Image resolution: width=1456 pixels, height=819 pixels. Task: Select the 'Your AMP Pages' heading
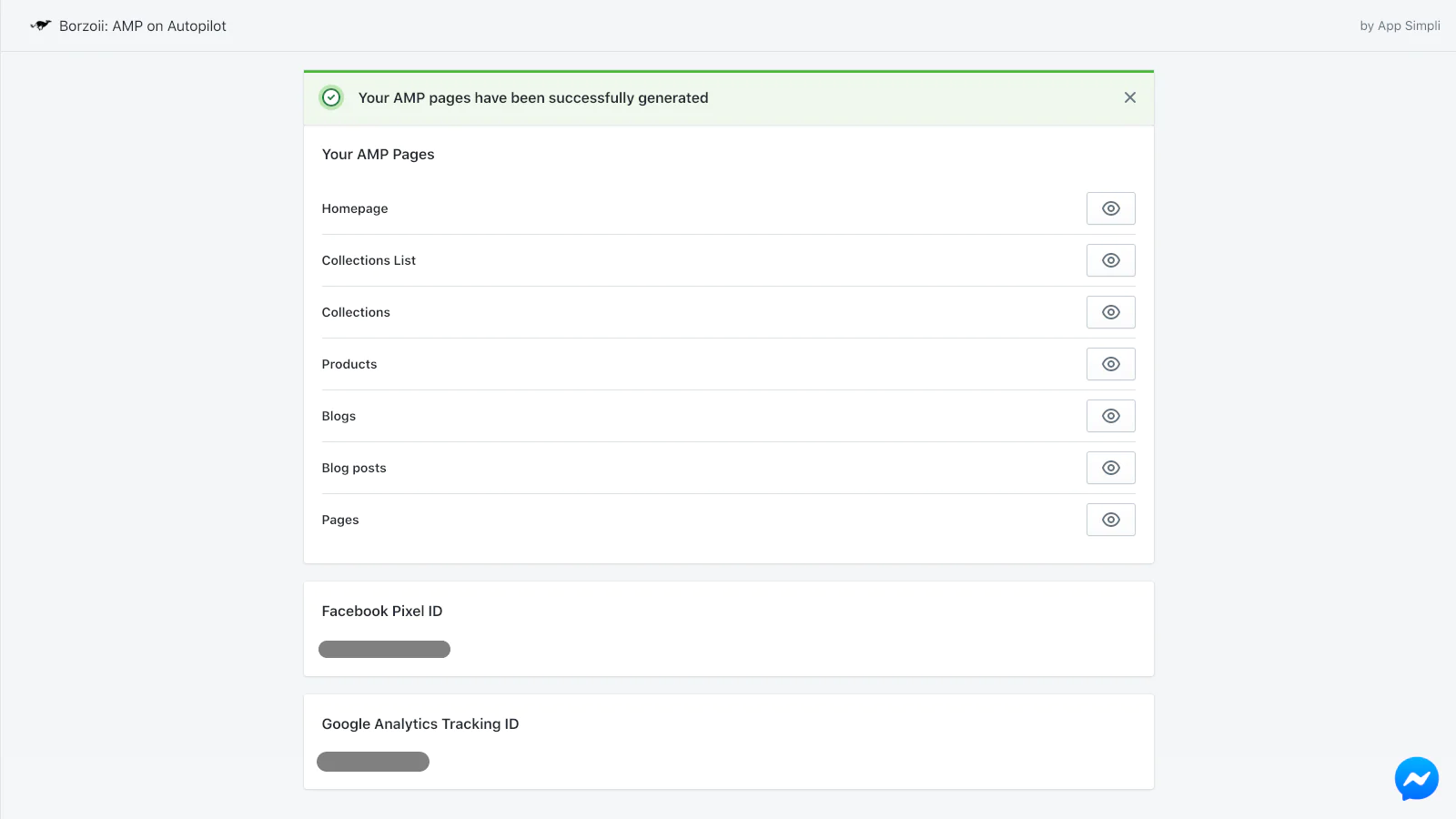[378, 155]
